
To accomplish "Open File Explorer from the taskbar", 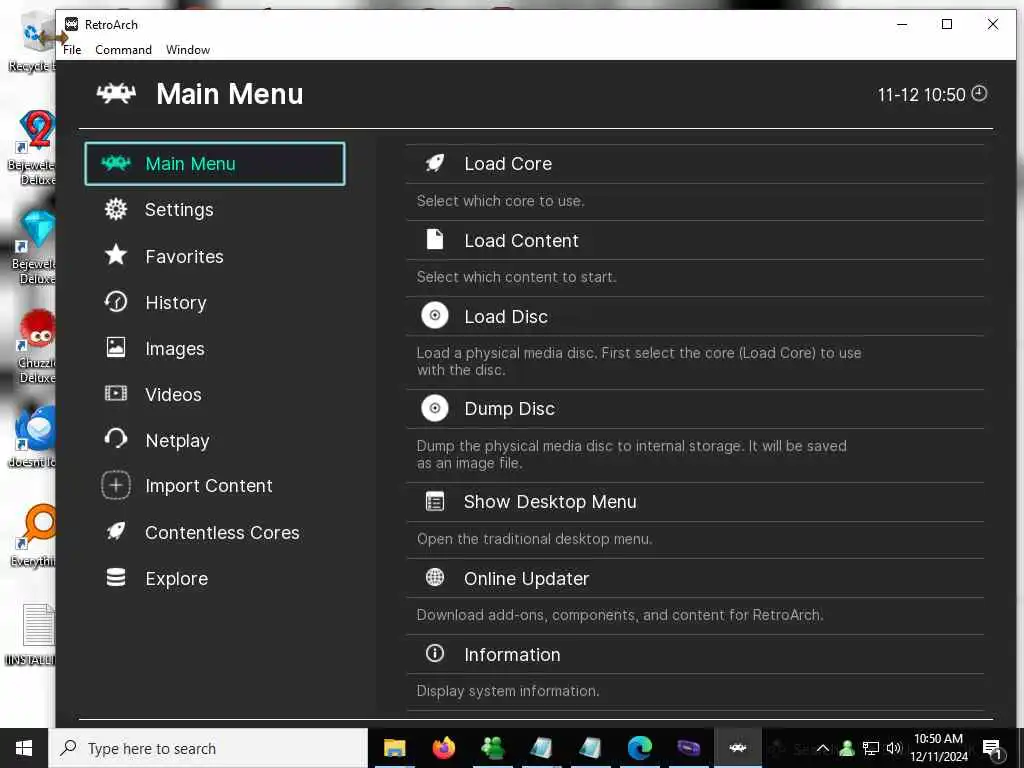I will click(x=394, y=748).
